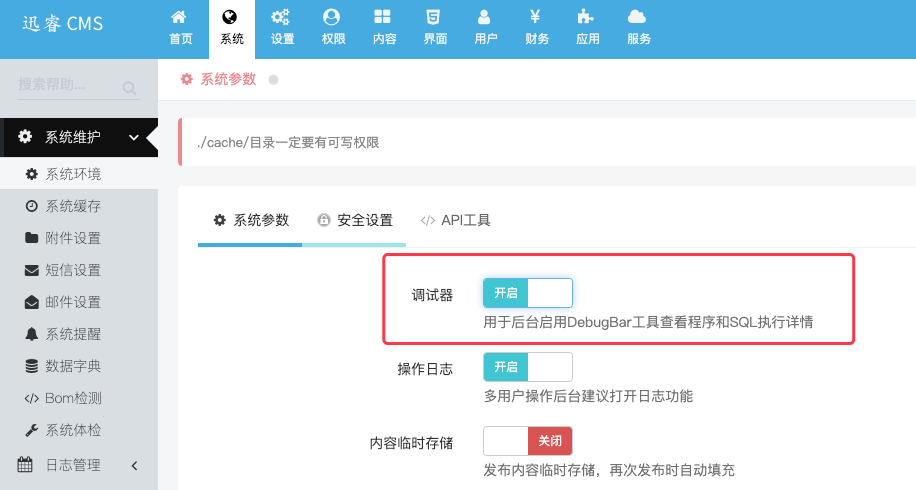Open the 用户 person icon in top navigation
Viewport: 916px width, 490px height.
tap(484, 17)
